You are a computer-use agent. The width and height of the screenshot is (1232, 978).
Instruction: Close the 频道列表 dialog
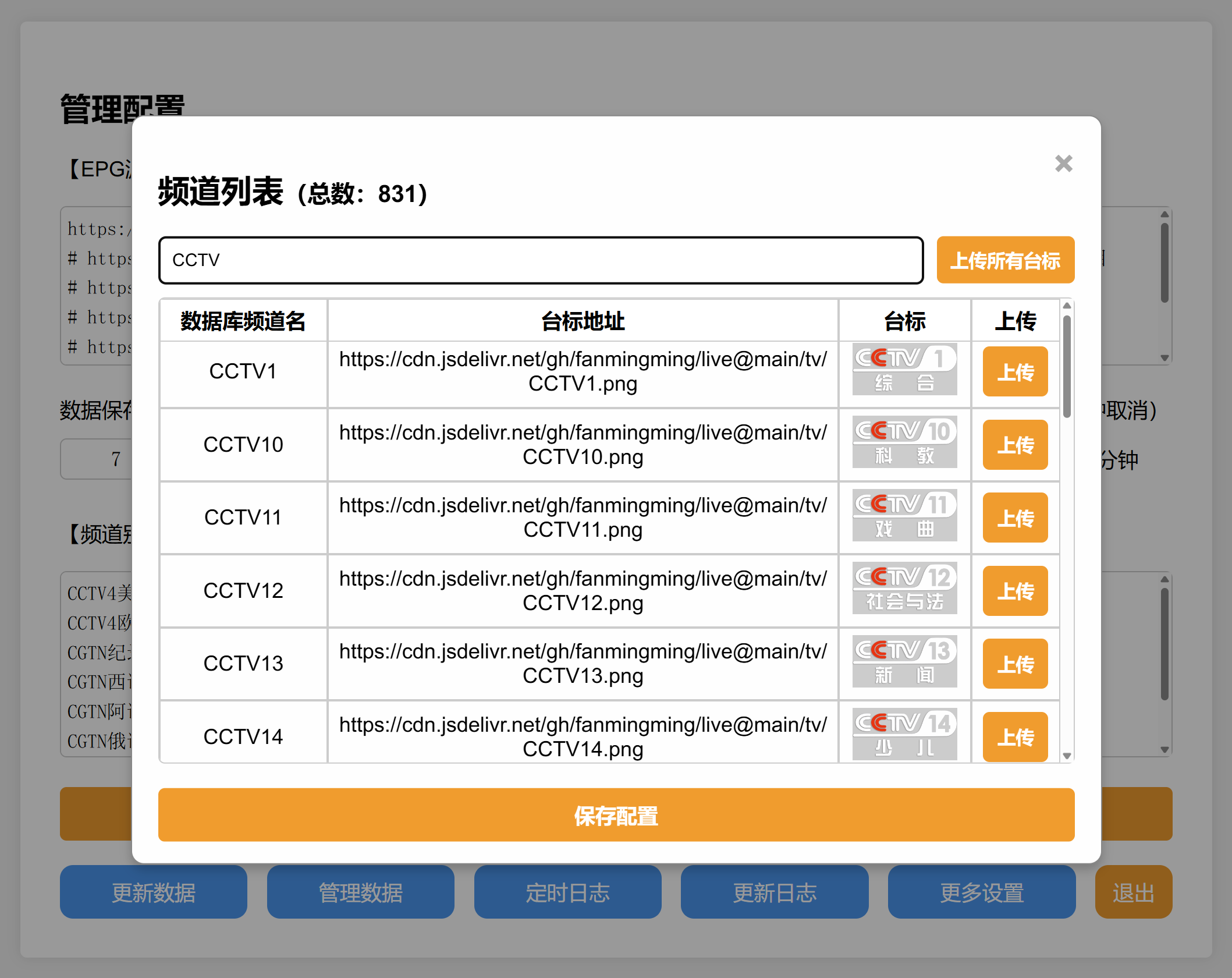click(1064, 164)
